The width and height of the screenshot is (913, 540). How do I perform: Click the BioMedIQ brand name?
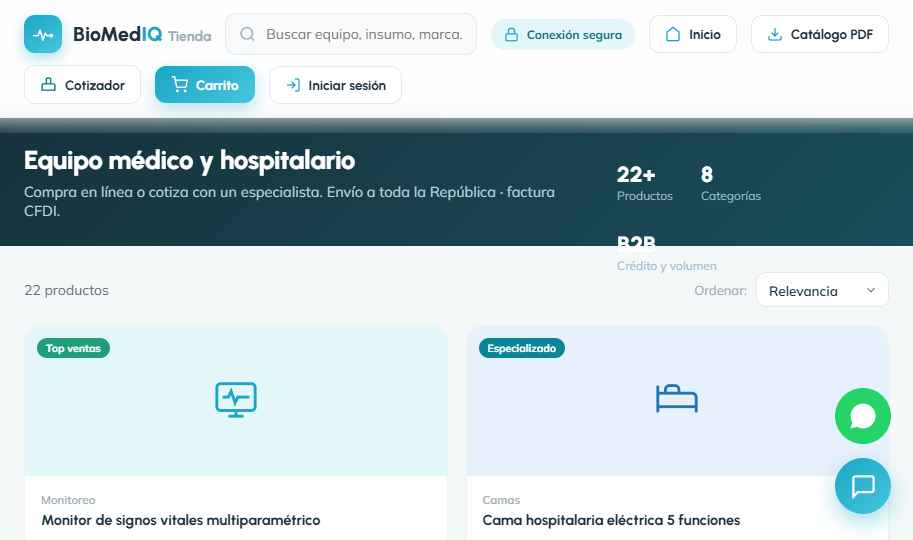pos(118,34)
